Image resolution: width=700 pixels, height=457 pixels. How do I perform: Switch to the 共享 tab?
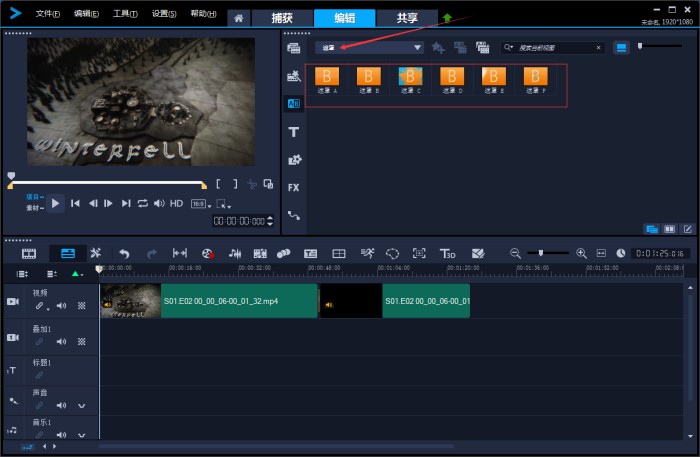click(407, 18)
